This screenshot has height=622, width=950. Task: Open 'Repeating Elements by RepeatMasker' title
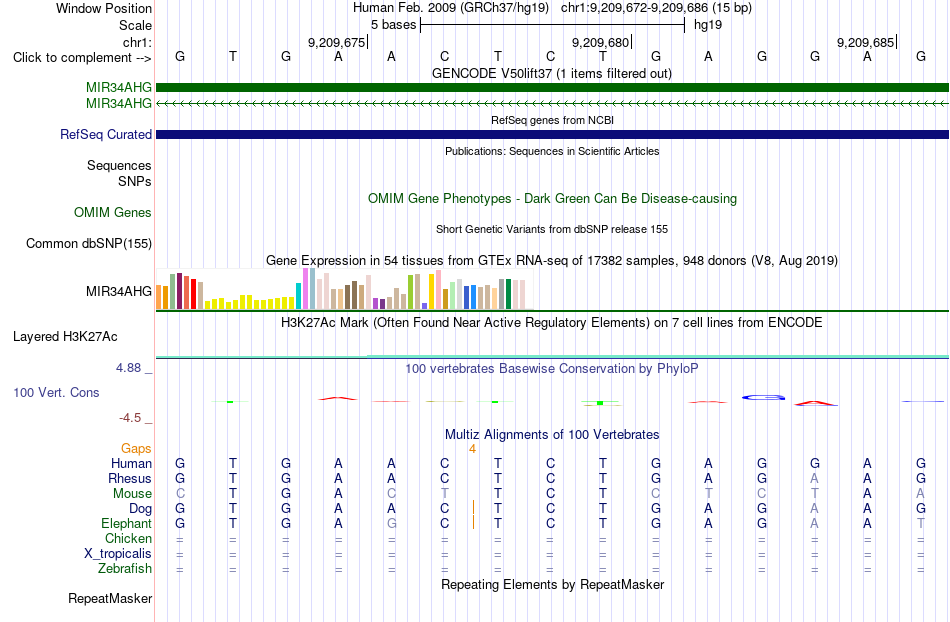coord(552,584)
